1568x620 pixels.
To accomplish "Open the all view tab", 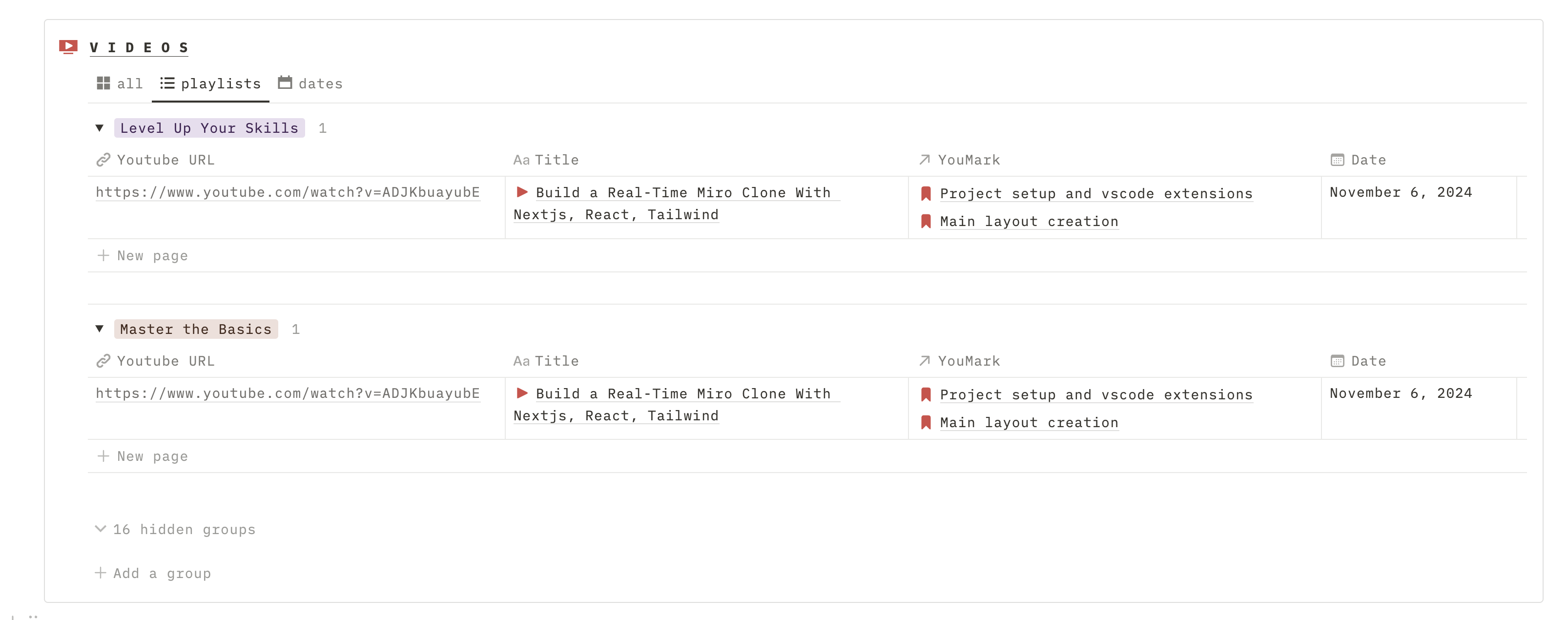I will point(119,83).
